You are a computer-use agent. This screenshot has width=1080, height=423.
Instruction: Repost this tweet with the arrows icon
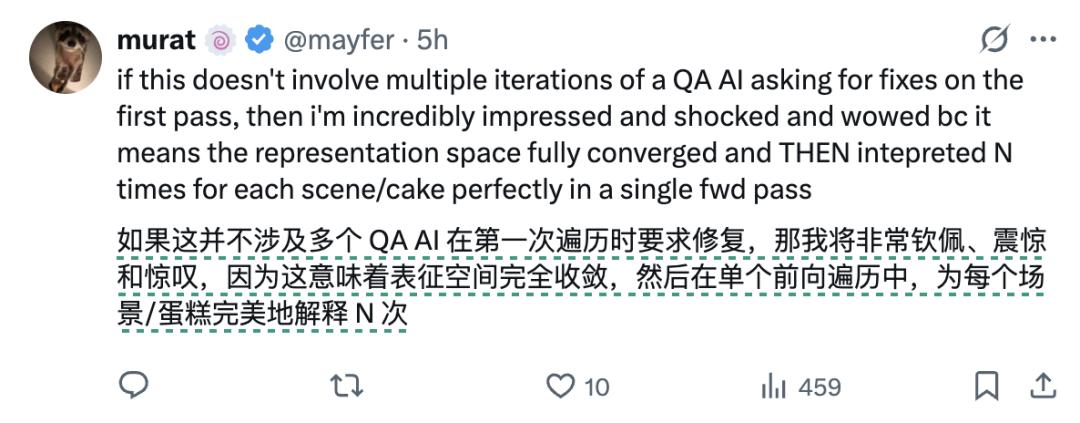[x=346, y=385]
